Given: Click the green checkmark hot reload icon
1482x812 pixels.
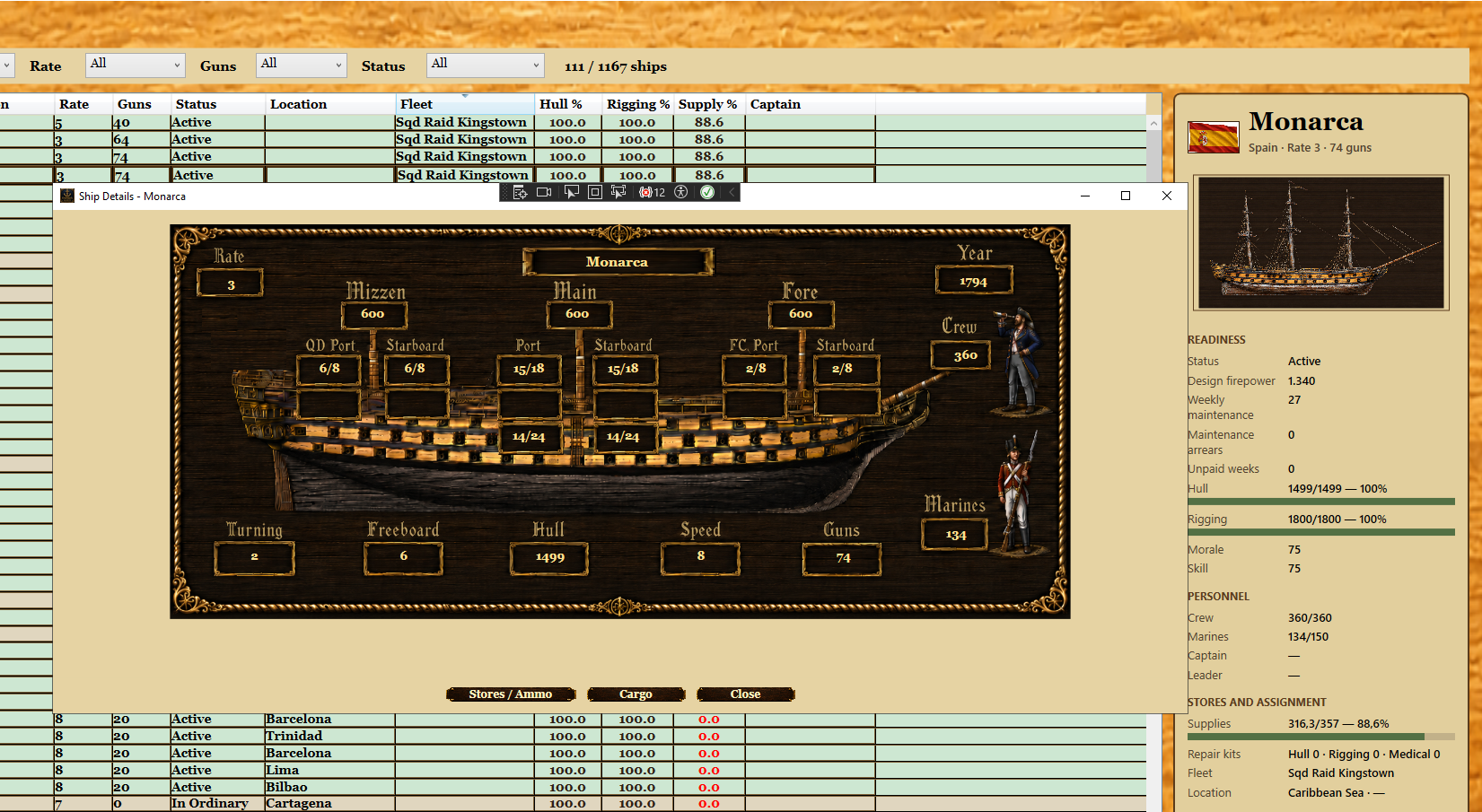Looking at the screenshot, I should click(707, 192).
